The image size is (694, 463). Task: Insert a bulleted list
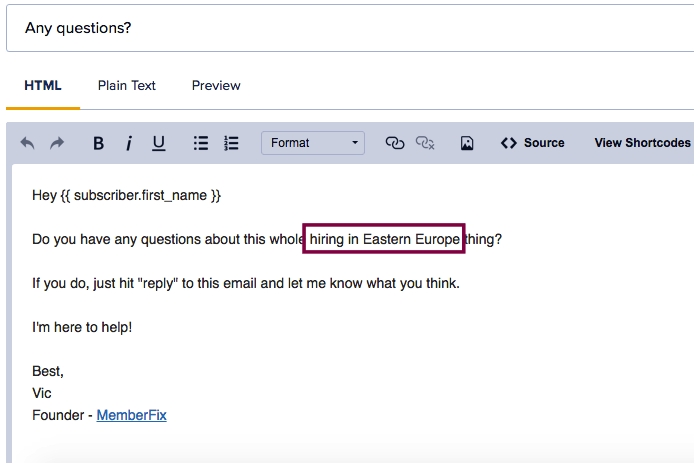pyautogui.click(x=201, y=143)
